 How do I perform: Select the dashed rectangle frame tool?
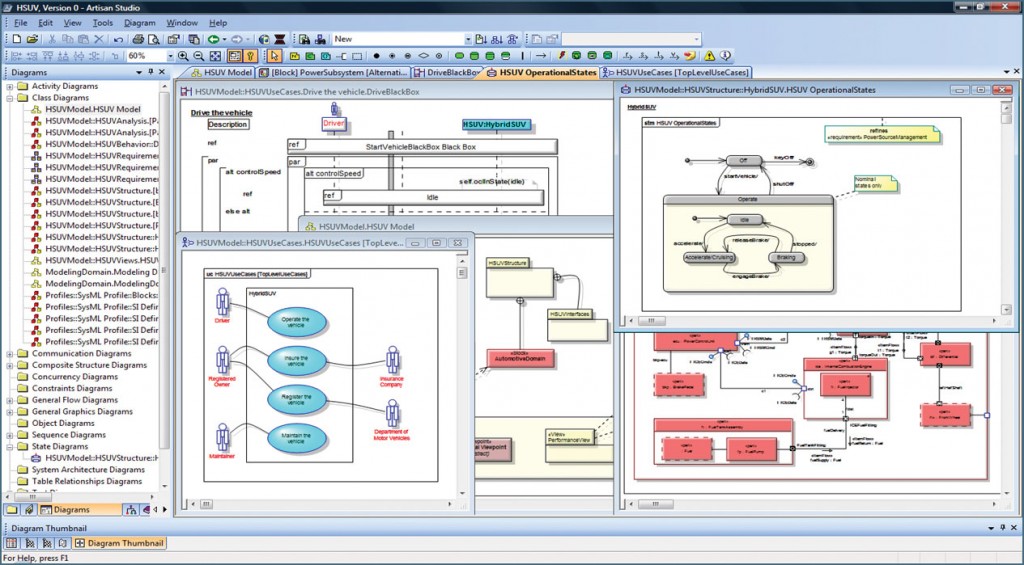[x=357, y=56]
